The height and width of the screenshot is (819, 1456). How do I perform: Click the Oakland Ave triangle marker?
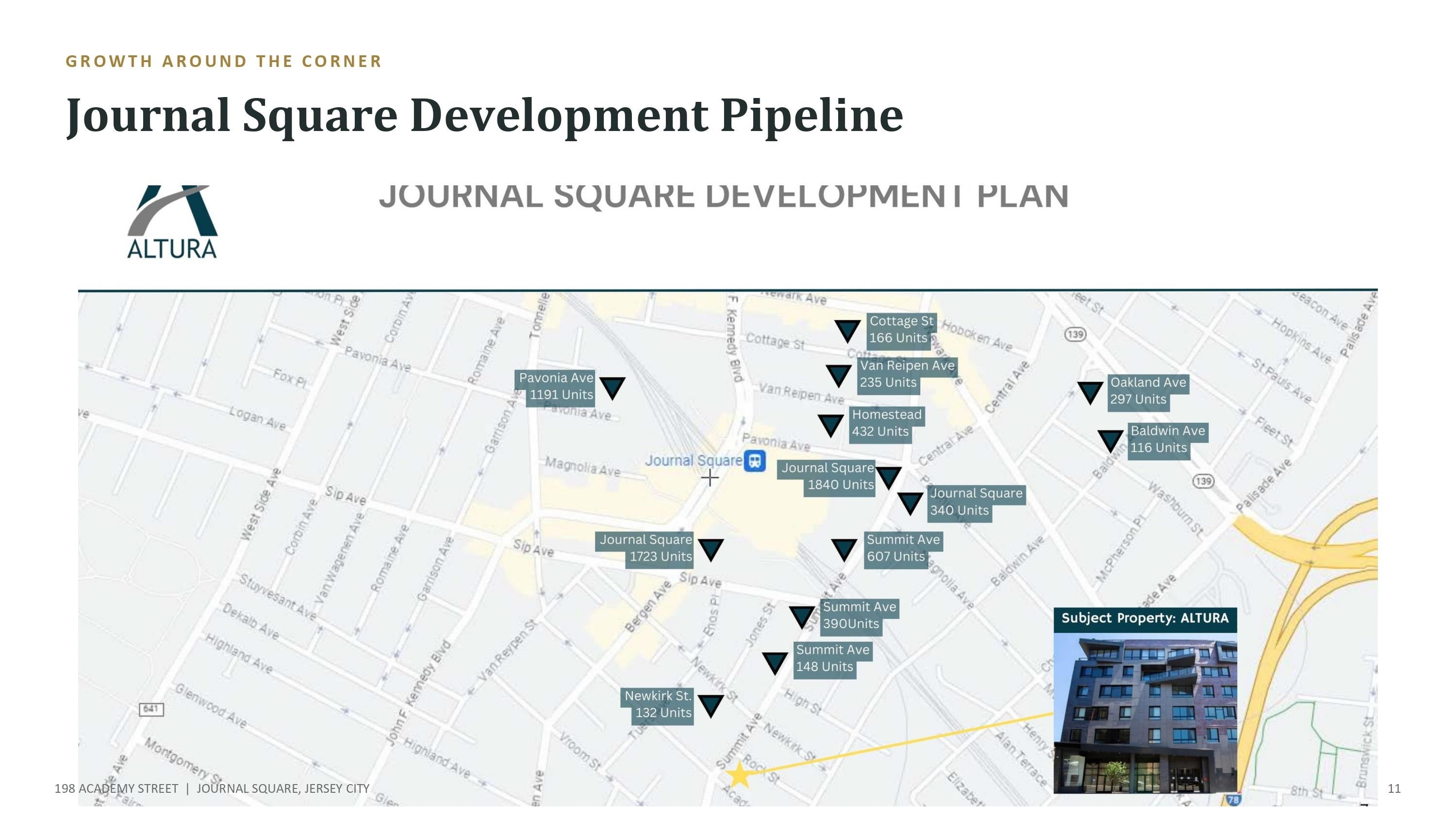[1091, 393]
